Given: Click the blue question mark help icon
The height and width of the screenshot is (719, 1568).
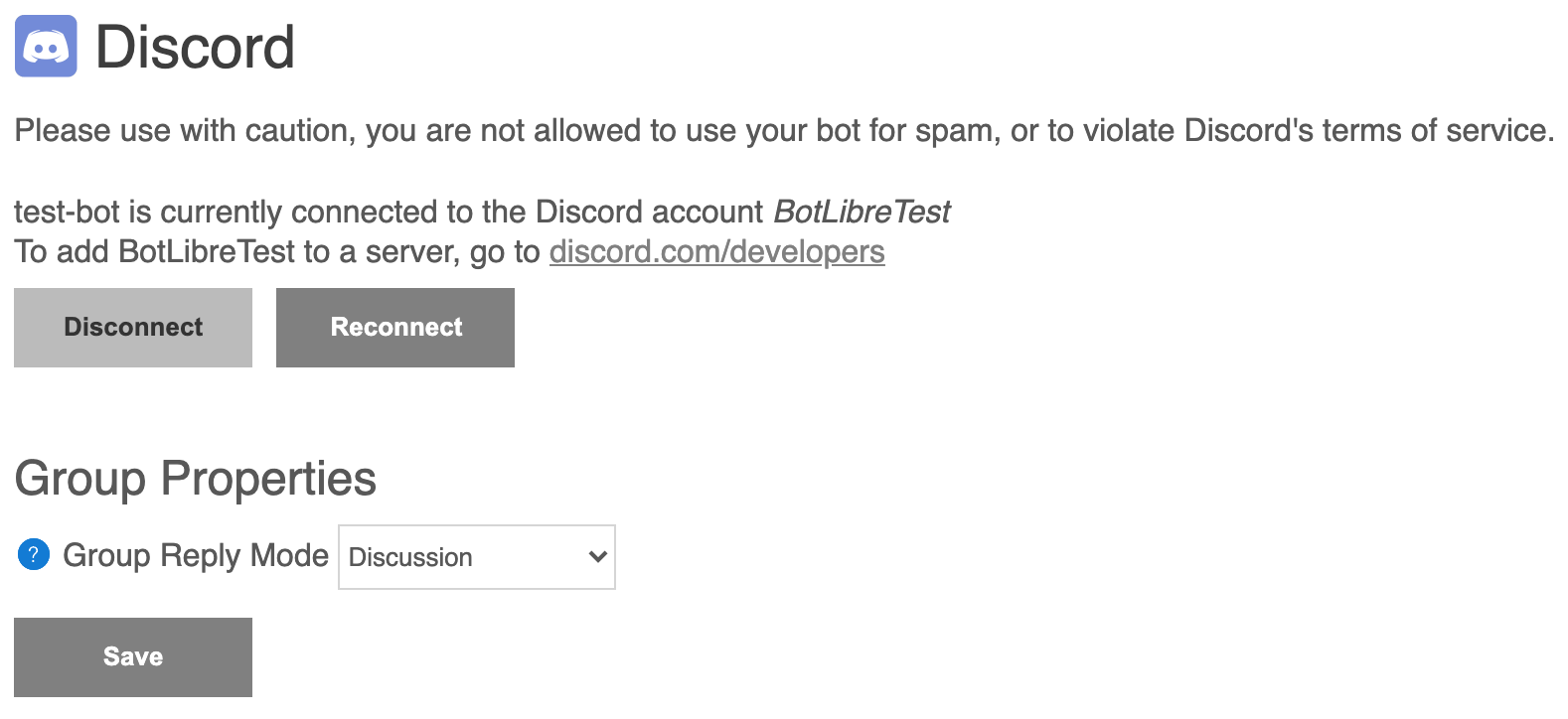Looking at the screenshot, I should coord(34,554).
